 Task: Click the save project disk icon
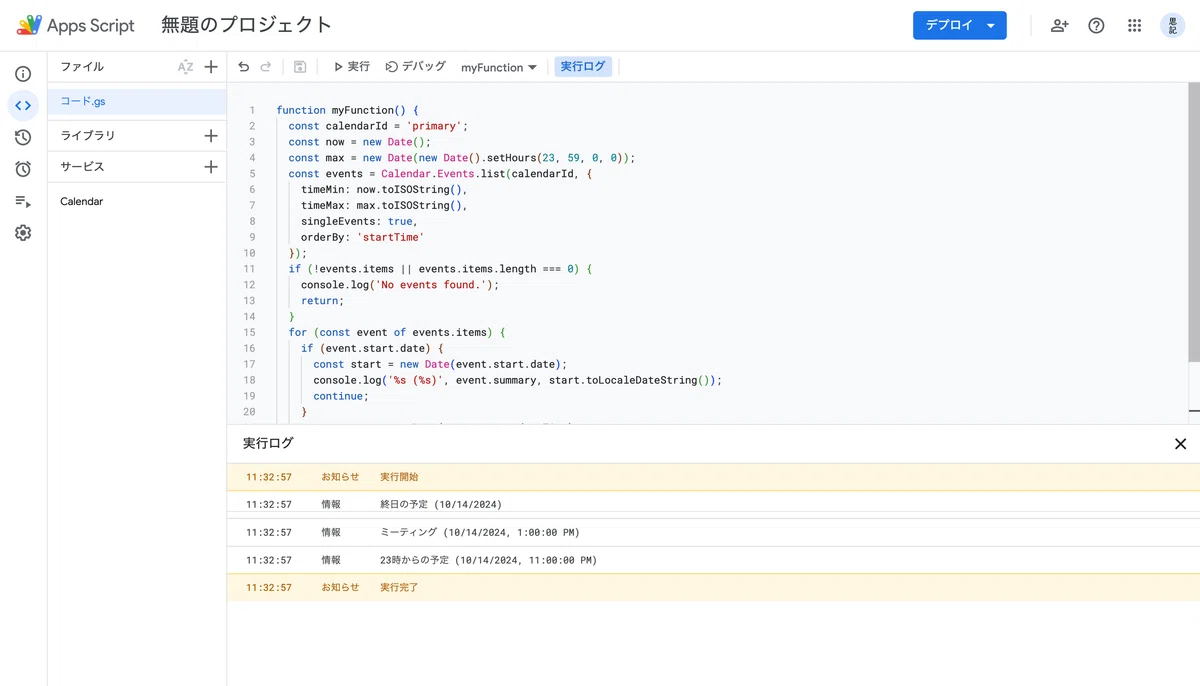(x=300, y=67)
